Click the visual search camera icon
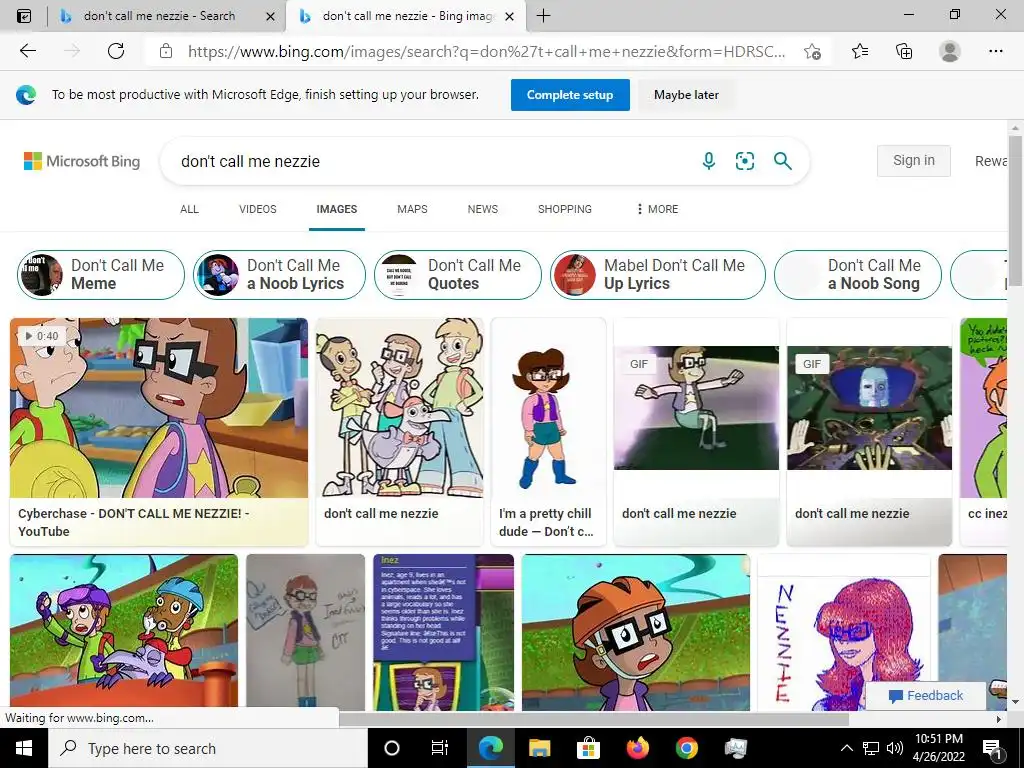This screenshot has width=1024, height=768. pos(744,161)
